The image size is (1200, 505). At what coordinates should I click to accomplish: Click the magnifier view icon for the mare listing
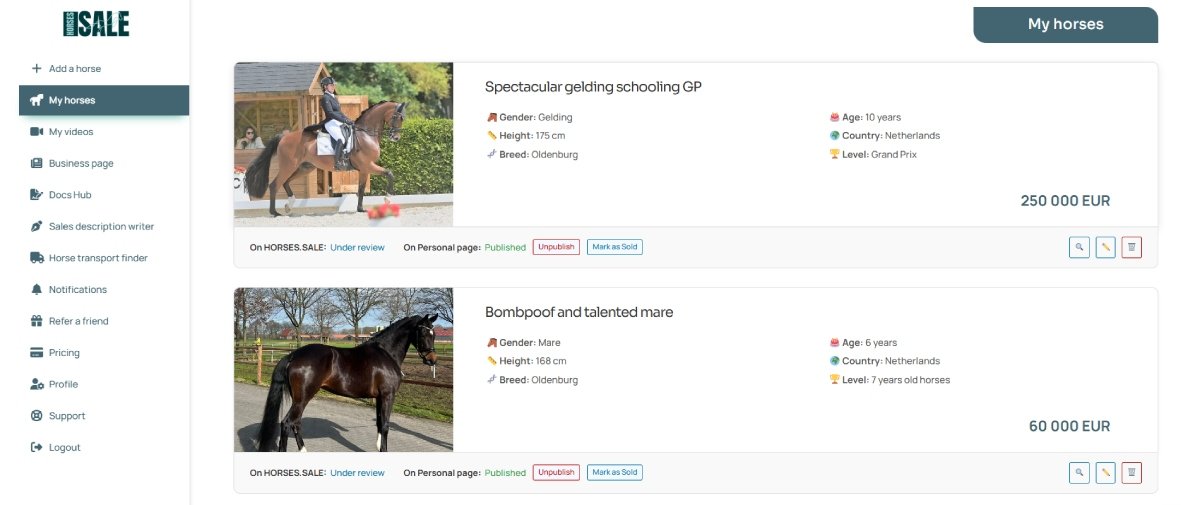point(1079,473)
